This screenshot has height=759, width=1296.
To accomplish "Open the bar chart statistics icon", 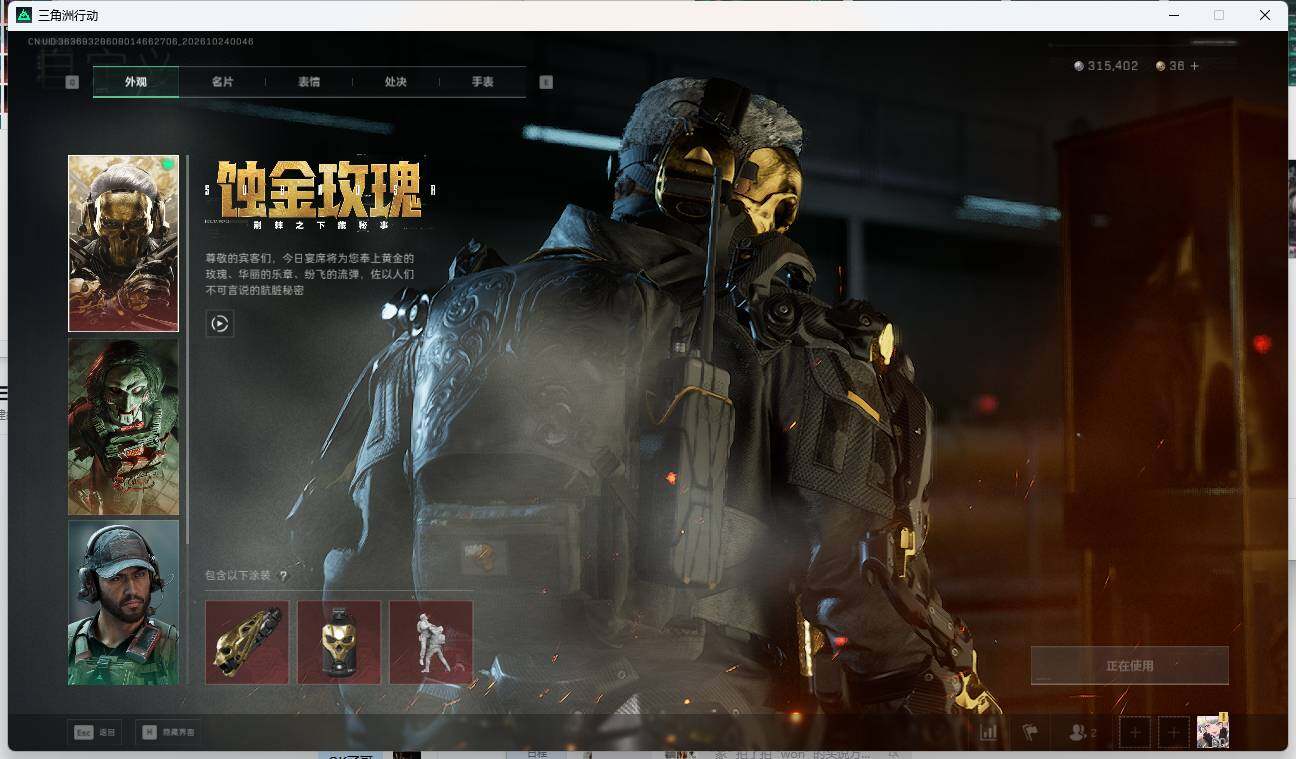I will (988, 732).
